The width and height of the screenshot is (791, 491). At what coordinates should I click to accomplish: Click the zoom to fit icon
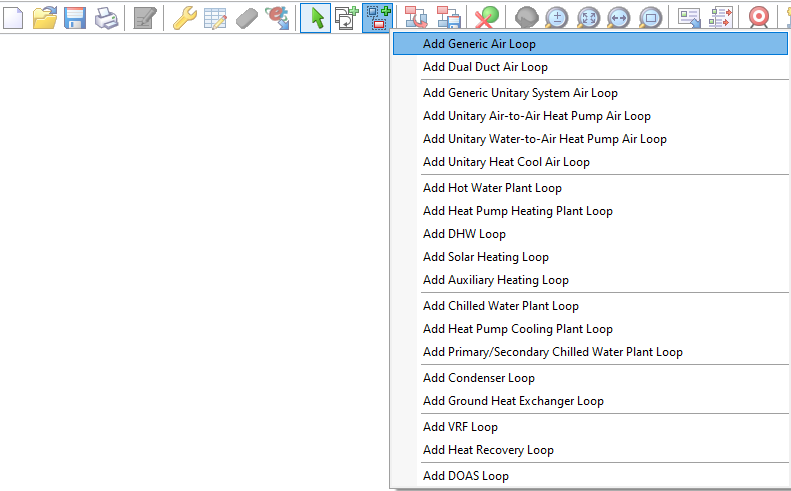[x=588, y=17]
